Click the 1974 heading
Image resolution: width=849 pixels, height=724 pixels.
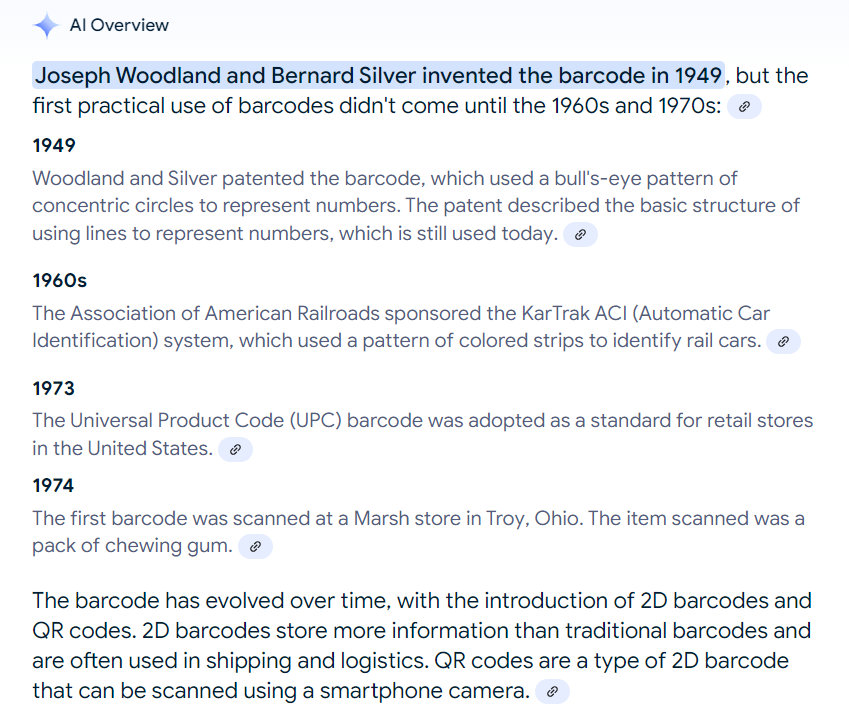(x=54, y=486)
